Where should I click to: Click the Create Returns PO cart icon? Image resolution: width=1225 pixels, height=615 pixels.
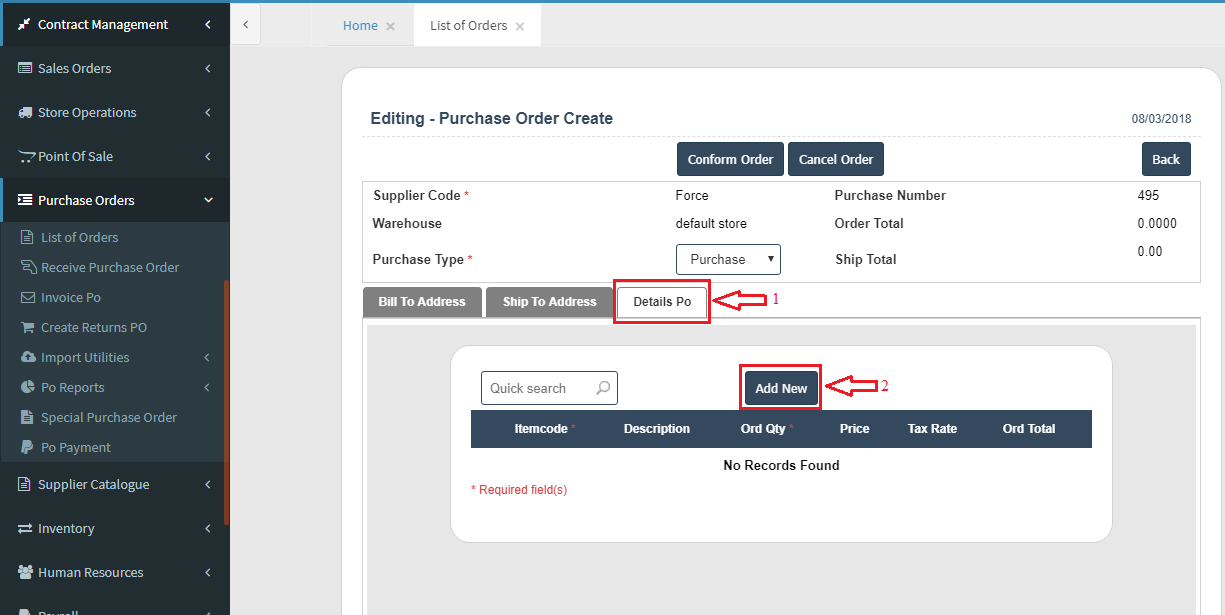coord(28,327)
